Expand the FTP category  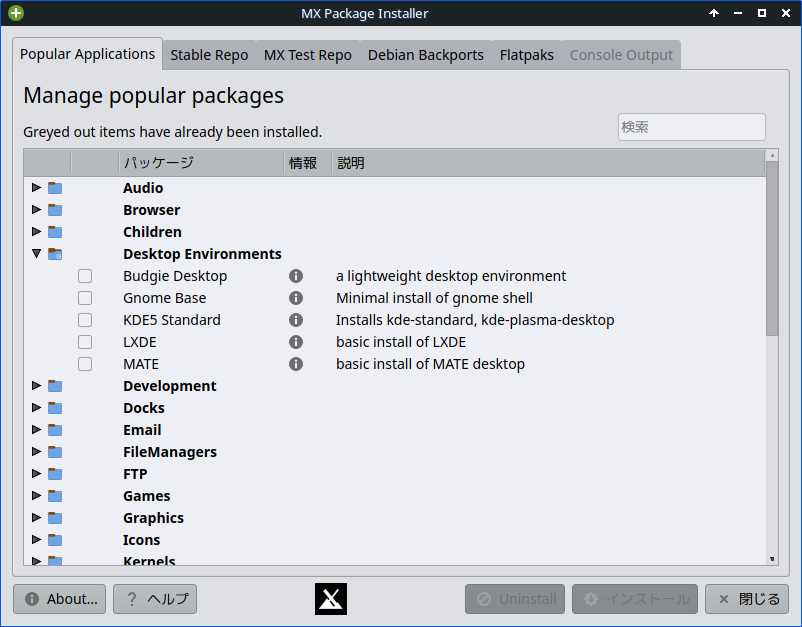click(x=36, y=474)
